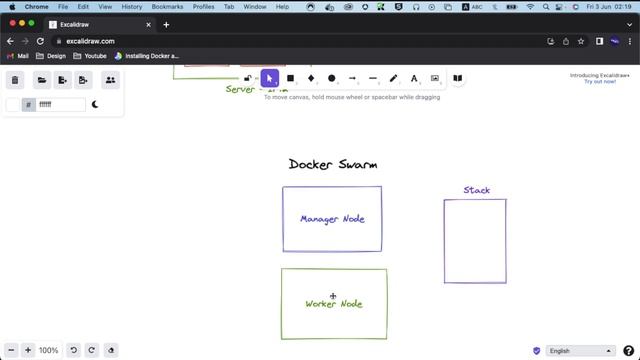Select the Rectangle shape tool
Image resolution: width=640 pixels, height=360 pixels.
(291, 78)
